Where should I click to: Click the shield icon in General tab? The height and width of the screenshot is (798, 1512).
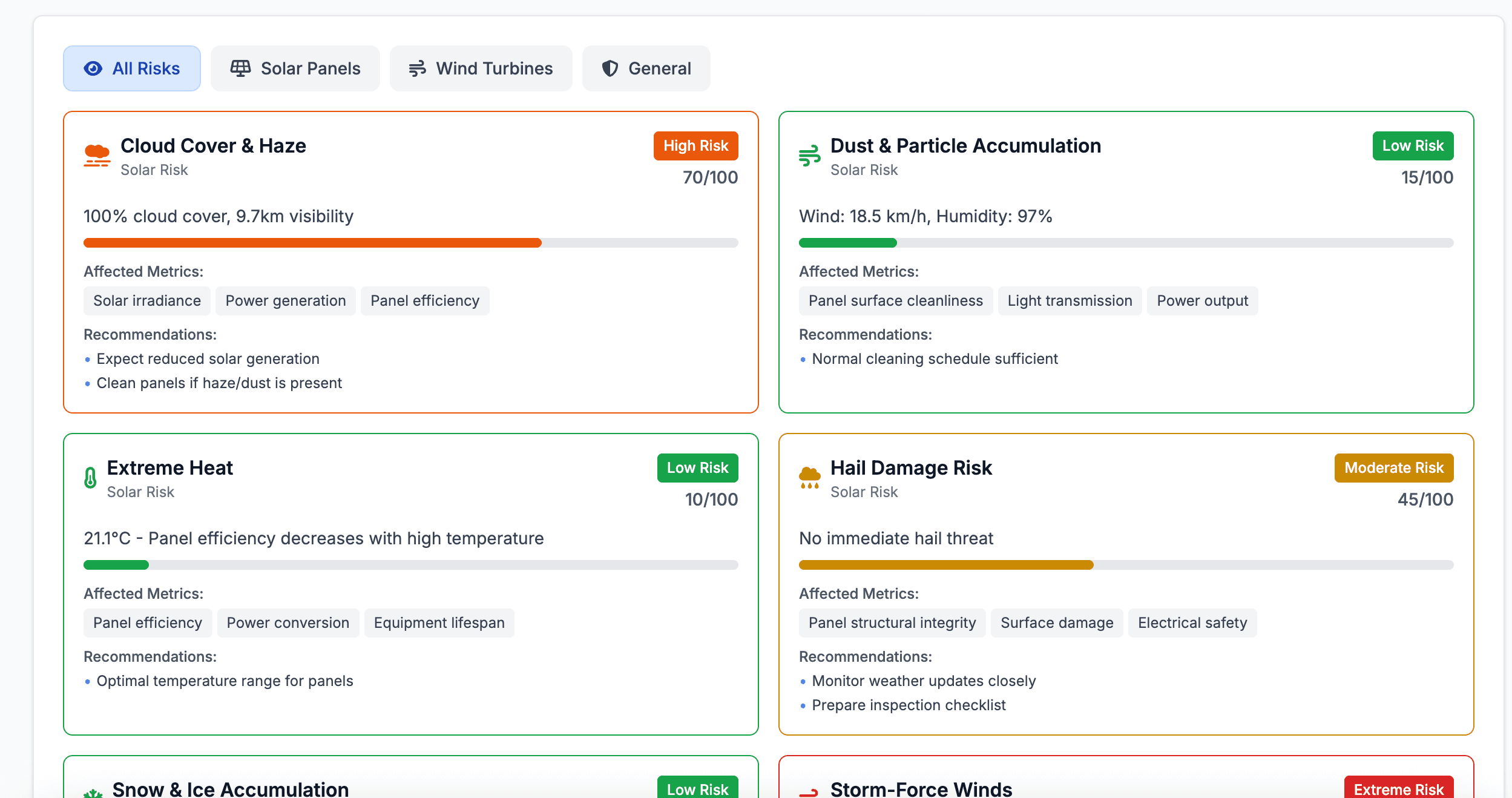(x=610, y=68)
